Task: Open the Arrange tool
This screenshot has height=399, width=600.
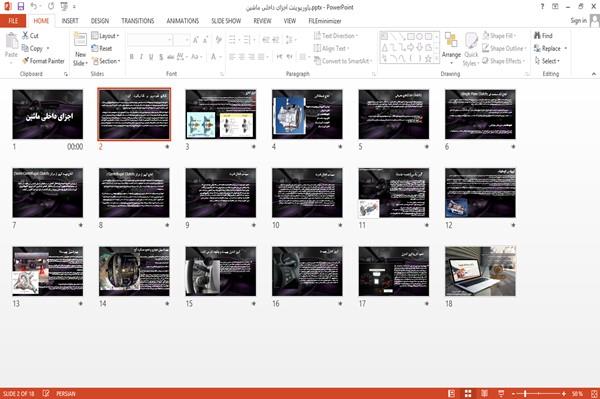Action: coord(451,49)
